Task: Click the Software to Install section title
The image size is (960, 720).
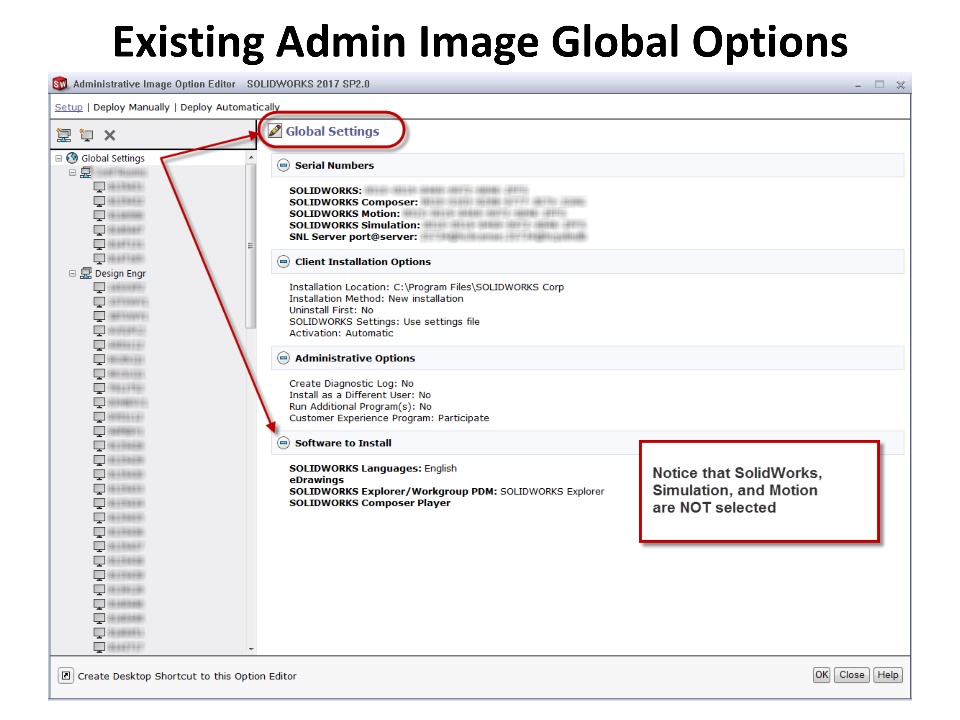Action: (x=343, y=443)
